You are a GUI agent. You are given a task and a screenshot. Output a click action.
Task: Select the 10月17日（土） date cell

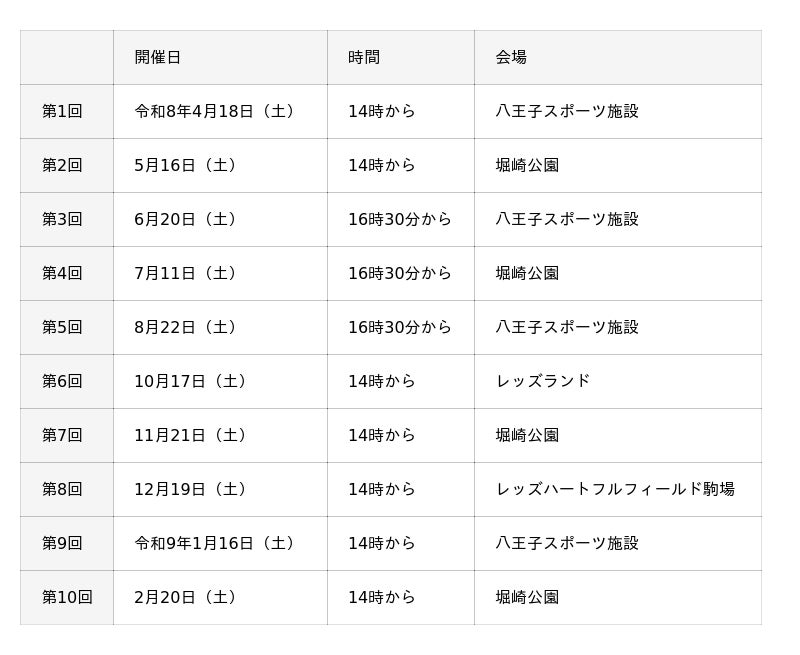click(x=193, y=381)
